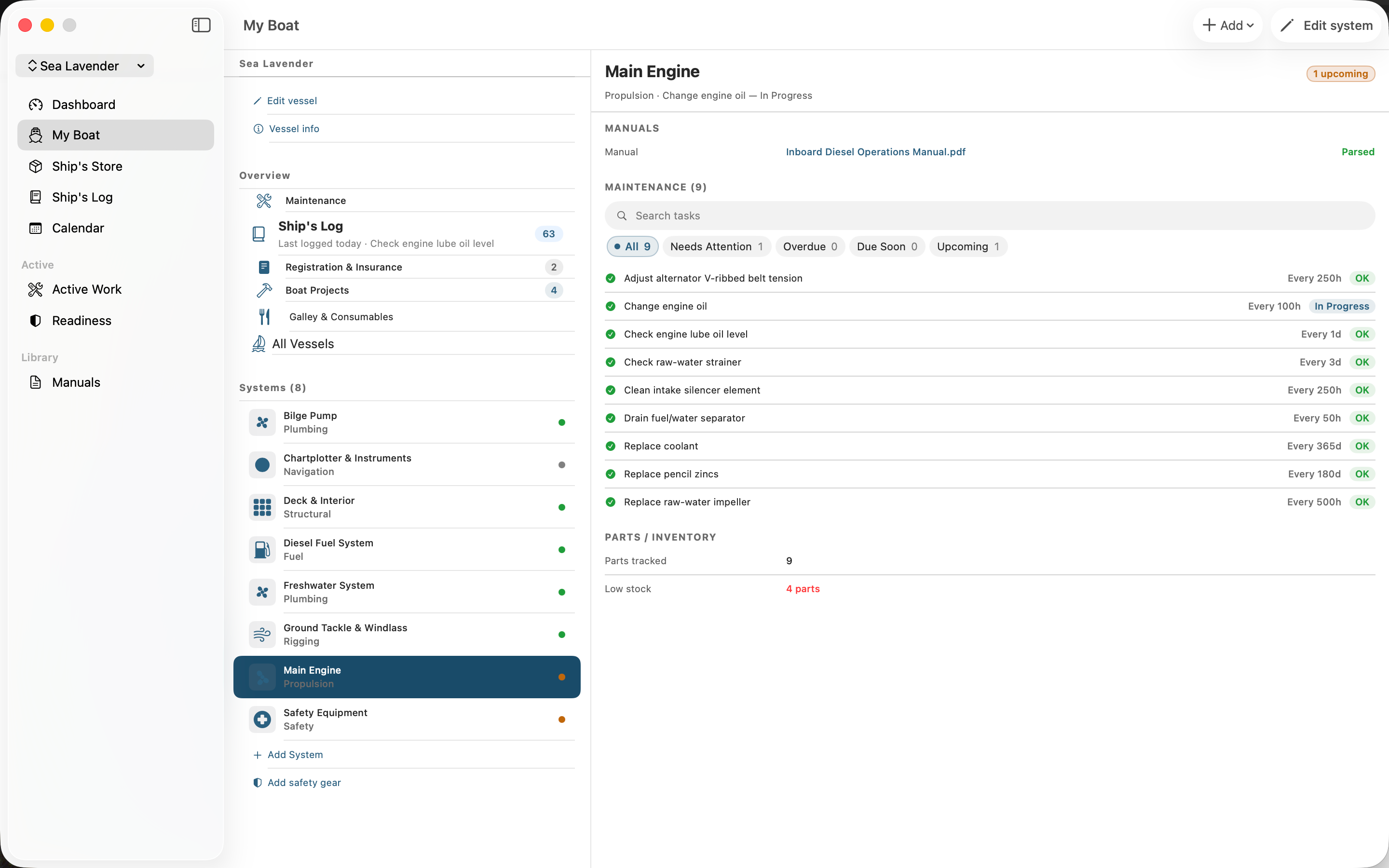Select Safety Equipment system
The height and width of the screenshot is (868, 1389).
[x=407, y=719]
